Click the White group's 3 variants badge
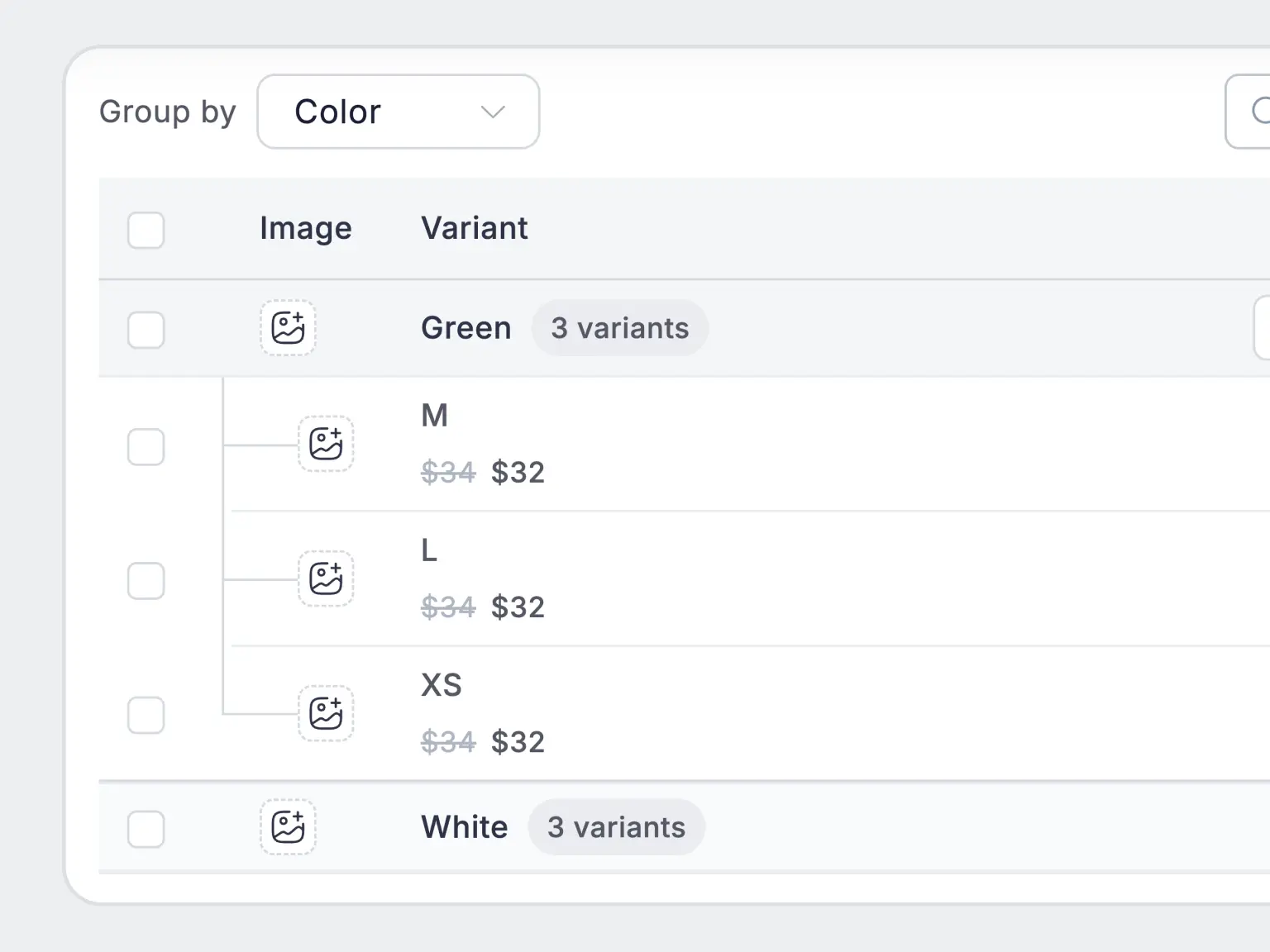The image size is (1270, 952). (617, 827)
